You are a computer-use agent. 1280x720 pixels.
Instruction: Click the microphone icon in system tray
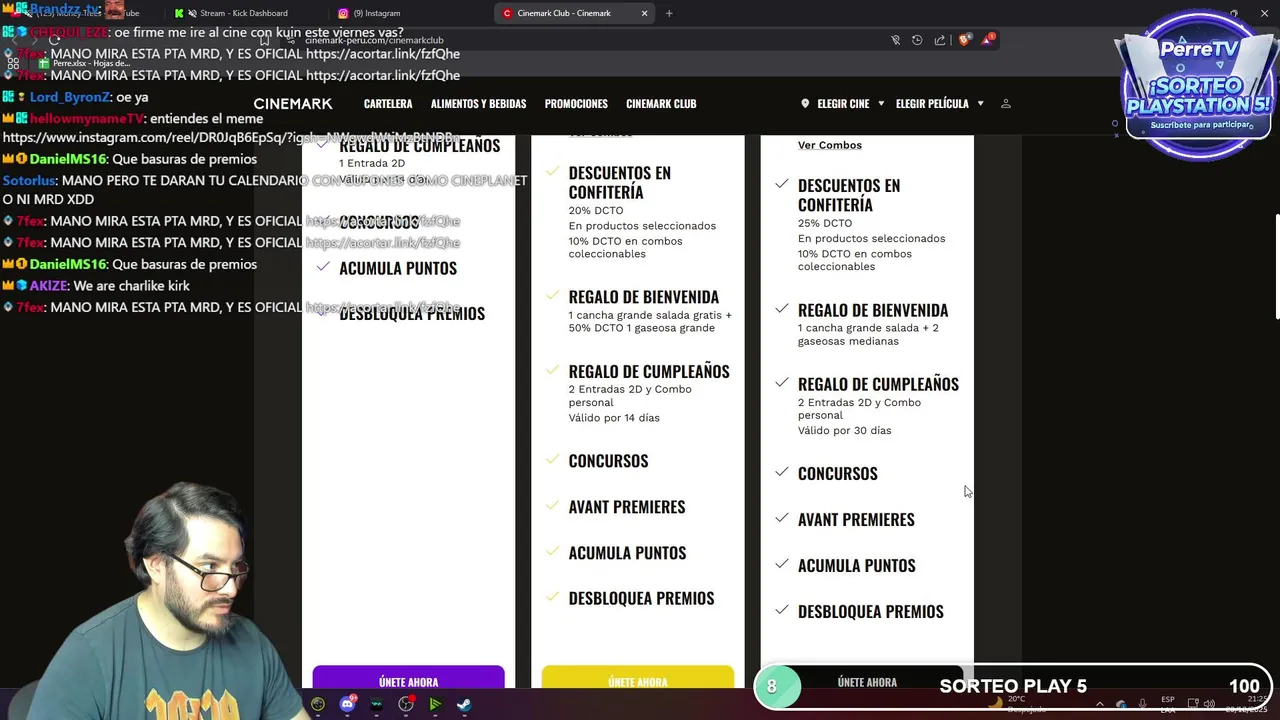[1142, 704]
